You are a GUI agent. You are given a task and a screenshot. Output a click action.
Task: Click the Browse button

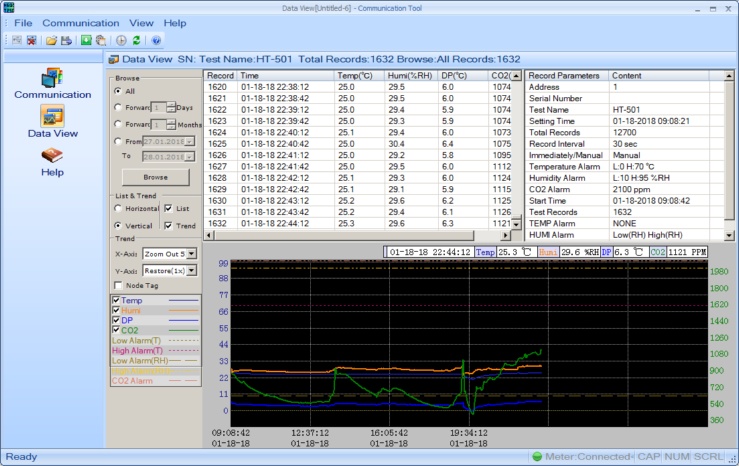(x=156, y=177)
